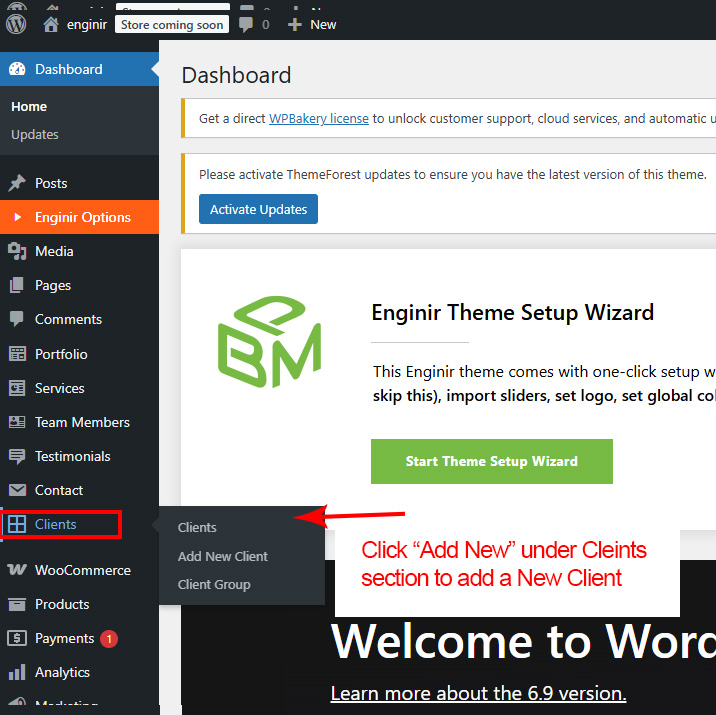
Task: Open the enginir site home icon
Action: [51, 24]
